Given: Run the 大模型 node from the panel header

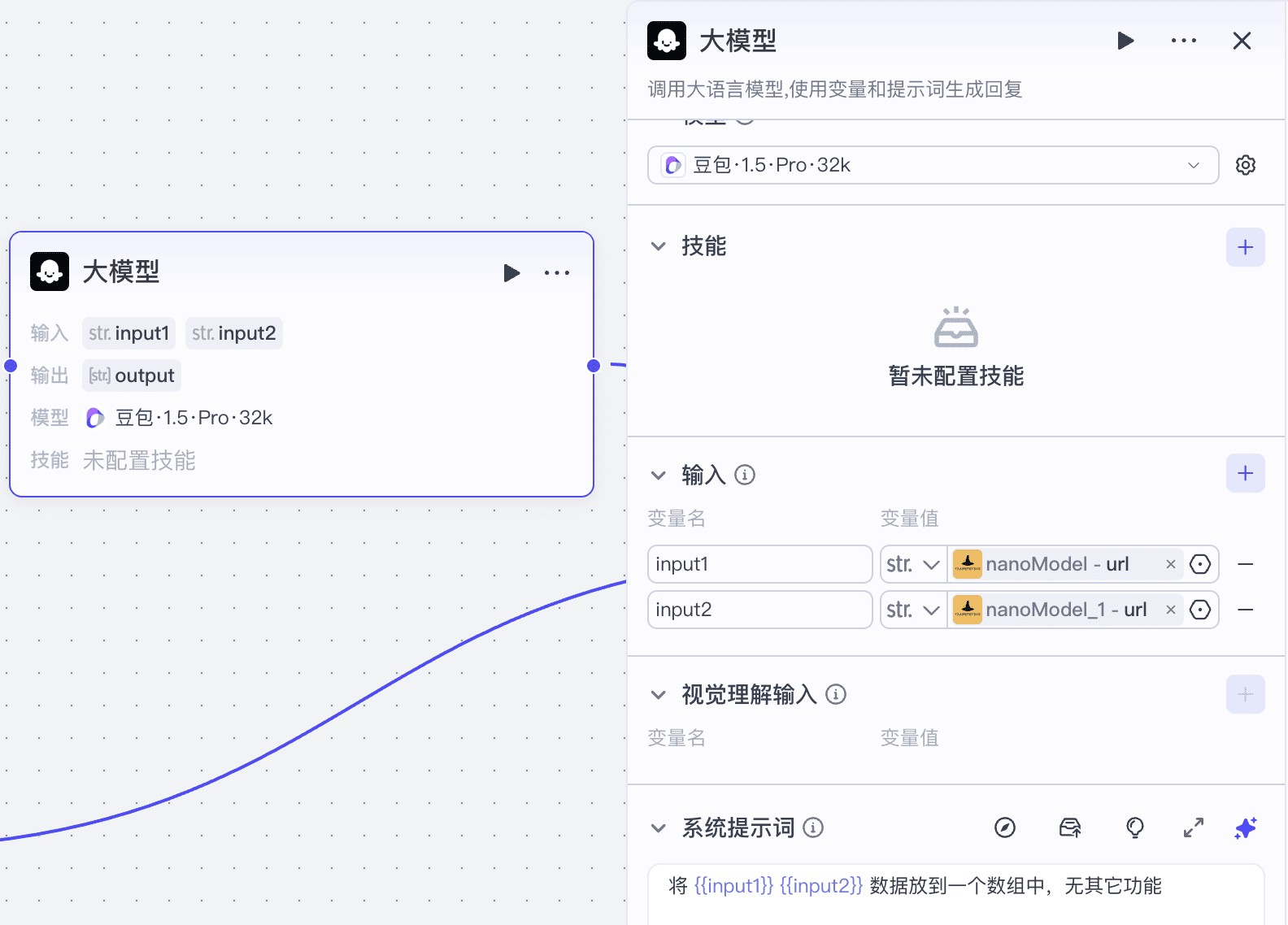Looking at the screenshot, I should [x=1125, y=41].
